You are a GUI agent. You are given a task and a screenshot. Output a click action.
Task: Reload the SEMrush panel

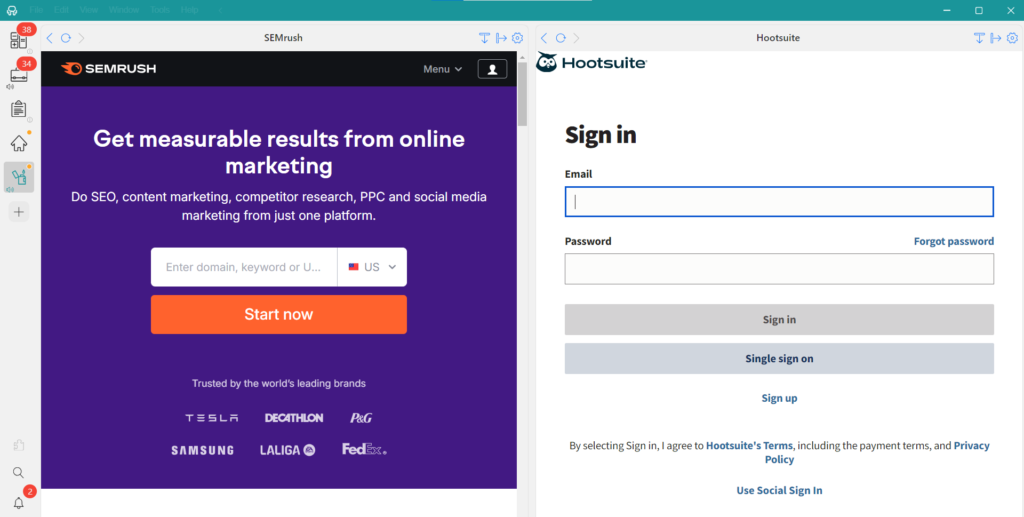[x=65, y=38]
